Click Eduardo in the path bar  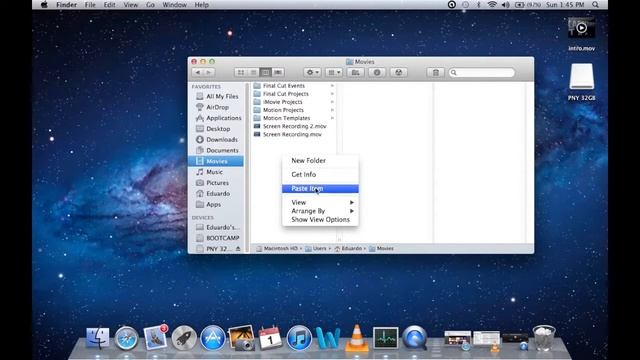pyautogui.click(x=348, y=248)
